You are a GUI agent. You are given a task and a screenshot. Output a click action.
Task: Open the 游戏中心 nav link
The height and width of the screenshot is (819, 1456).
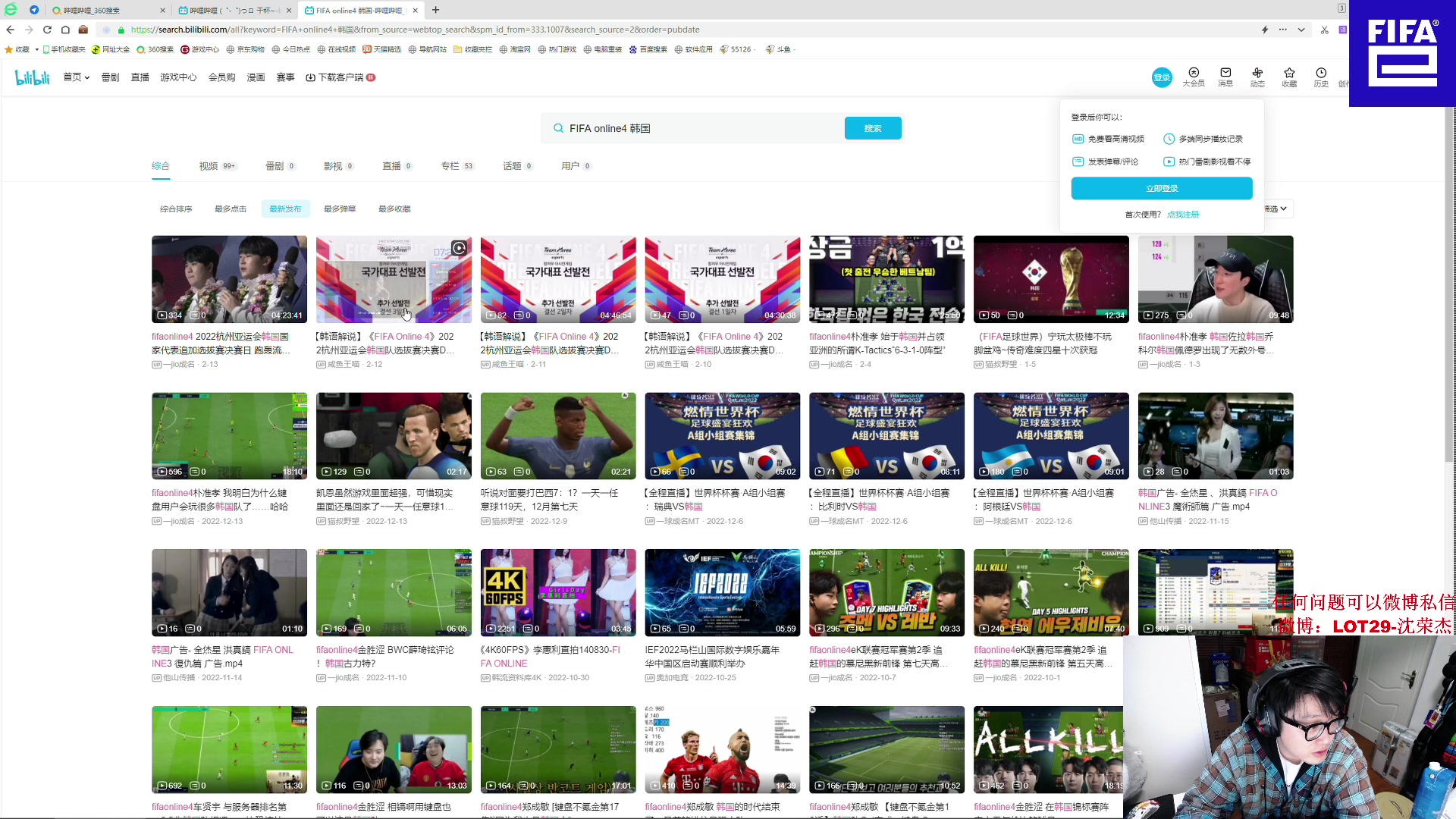coord(178,77)
